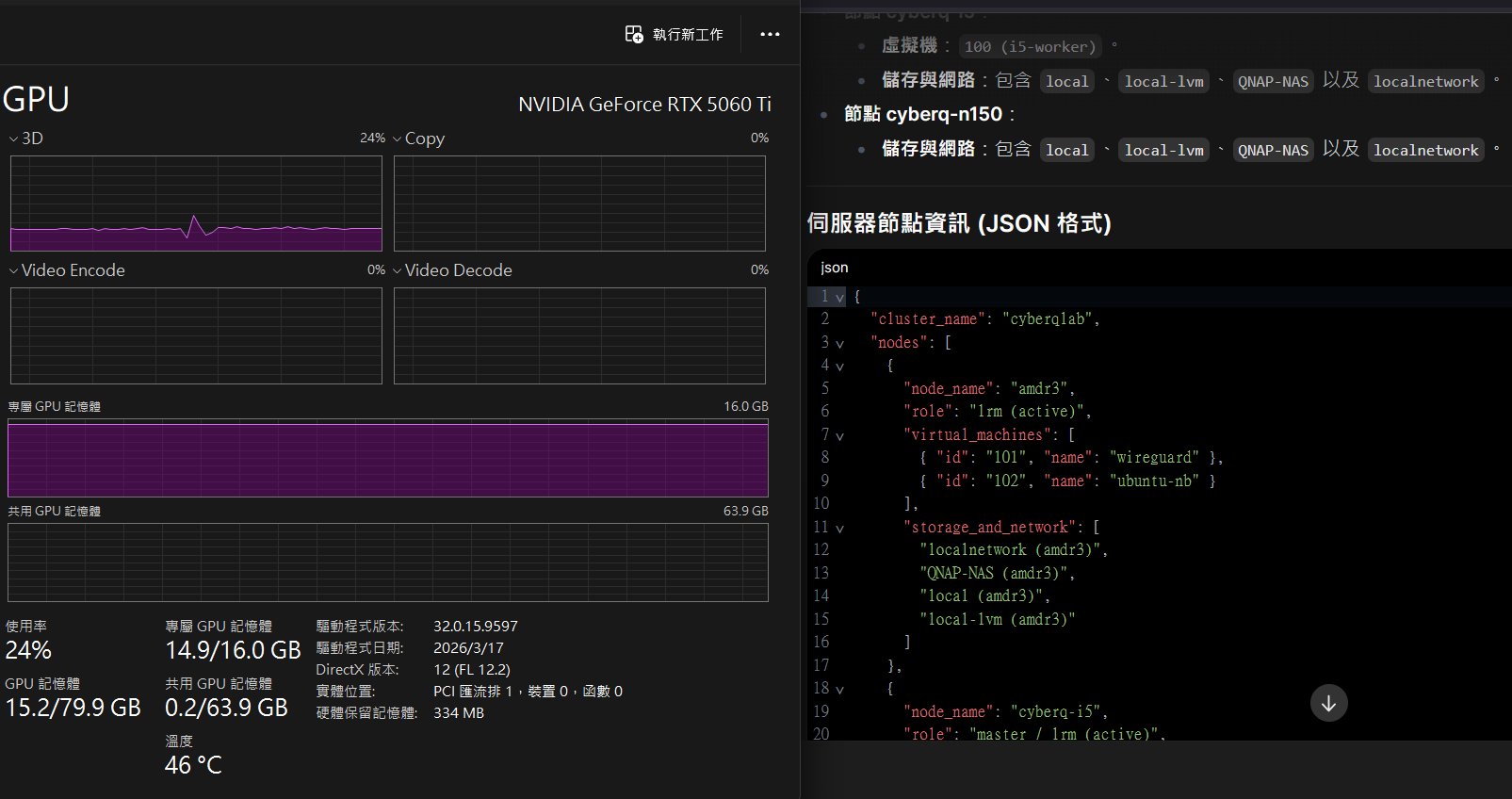Fold the amdr3 node object on line 4
The image size is (1512, 799).
pos(839,366)
